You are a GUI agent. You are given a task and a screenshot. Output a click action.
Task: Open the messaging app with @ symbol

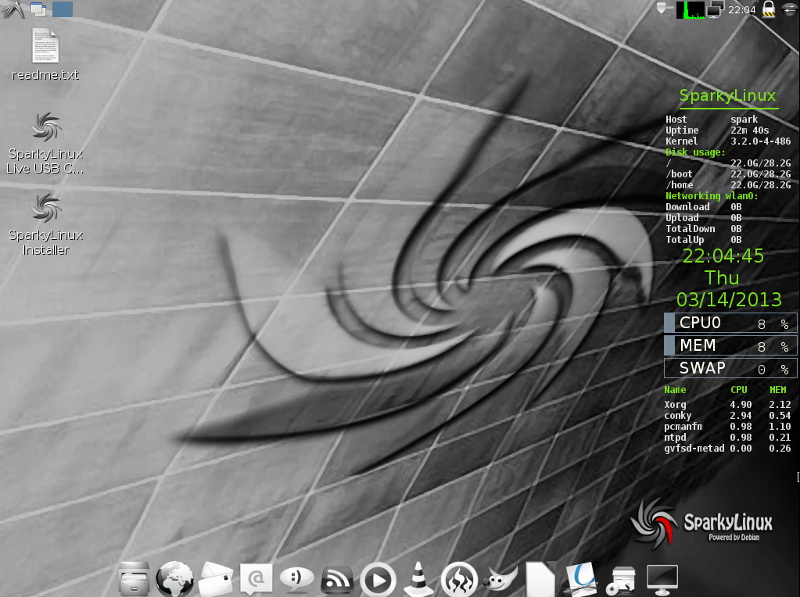254,578
